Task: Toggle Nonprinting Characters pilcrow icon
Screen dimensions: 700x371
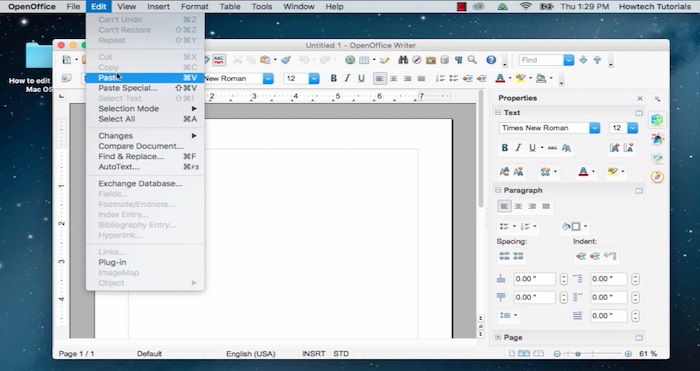Action: click(458, 60)
